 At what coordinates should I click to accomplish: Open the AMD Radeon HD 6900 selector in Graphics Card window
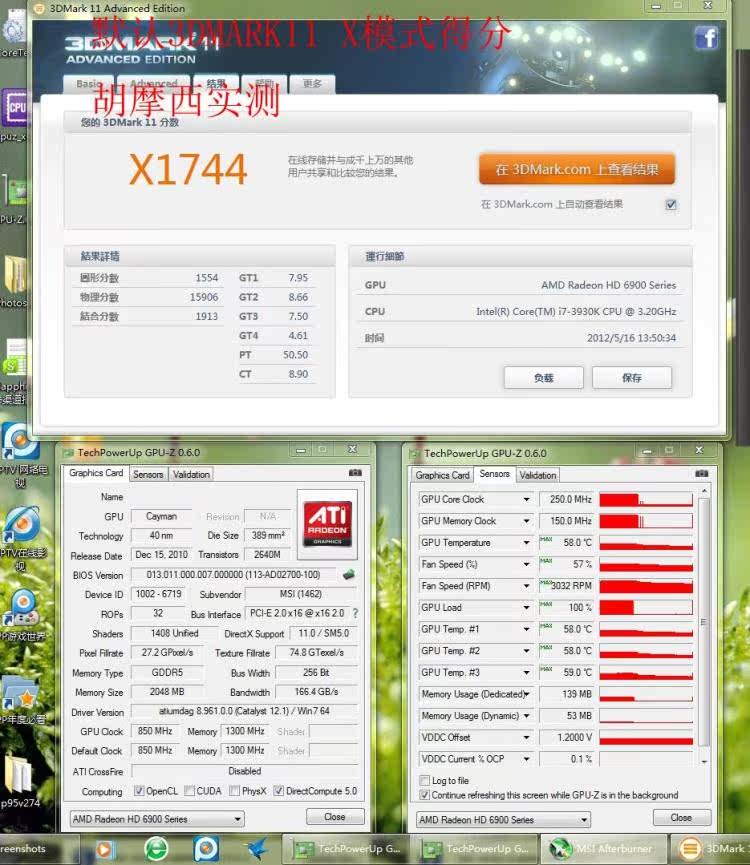tap(155, 819)
